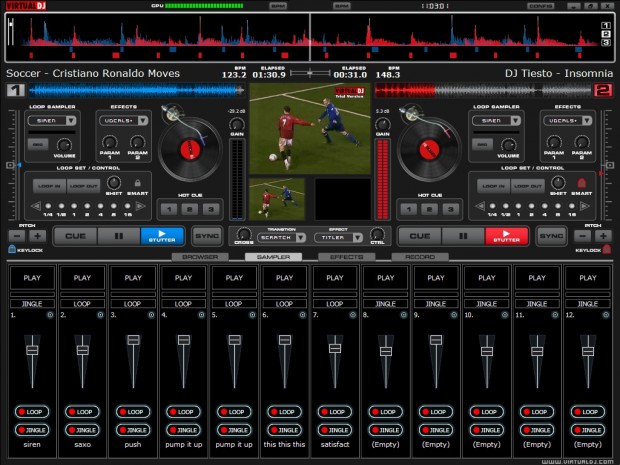The height and width of the screenshot is (465, 620).
Task: Click Deck 1 blue song progress waveform
Action: point(136,91)
